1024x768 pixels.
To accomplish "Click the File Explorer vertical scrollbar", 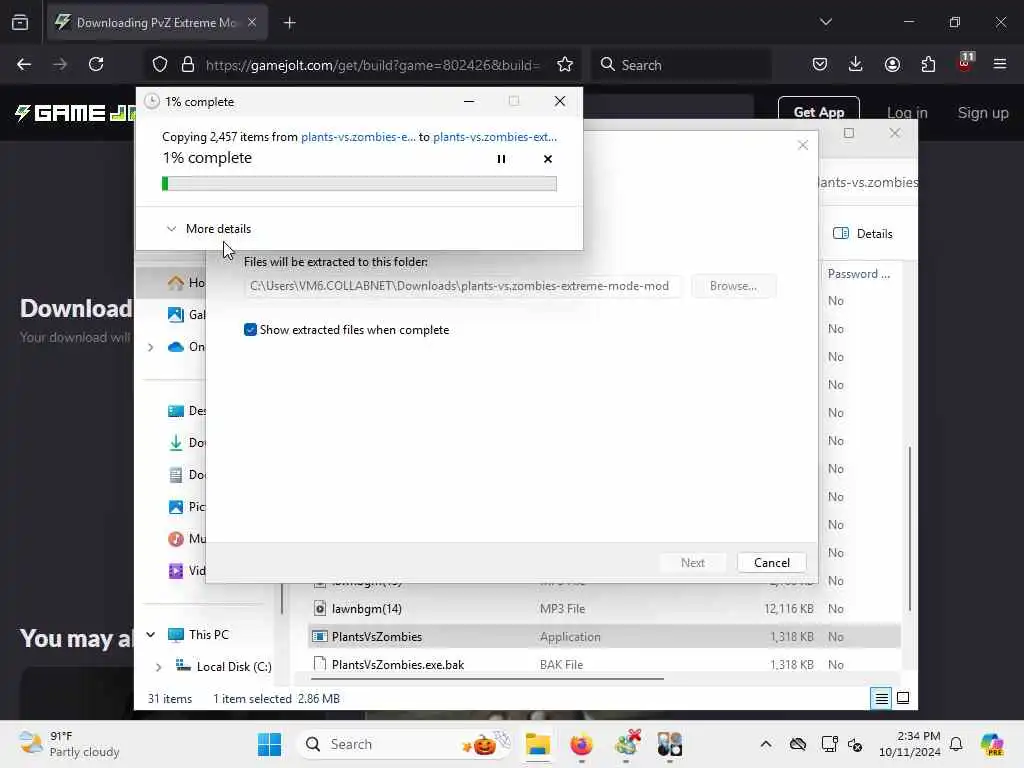I will tap(909, 529).
